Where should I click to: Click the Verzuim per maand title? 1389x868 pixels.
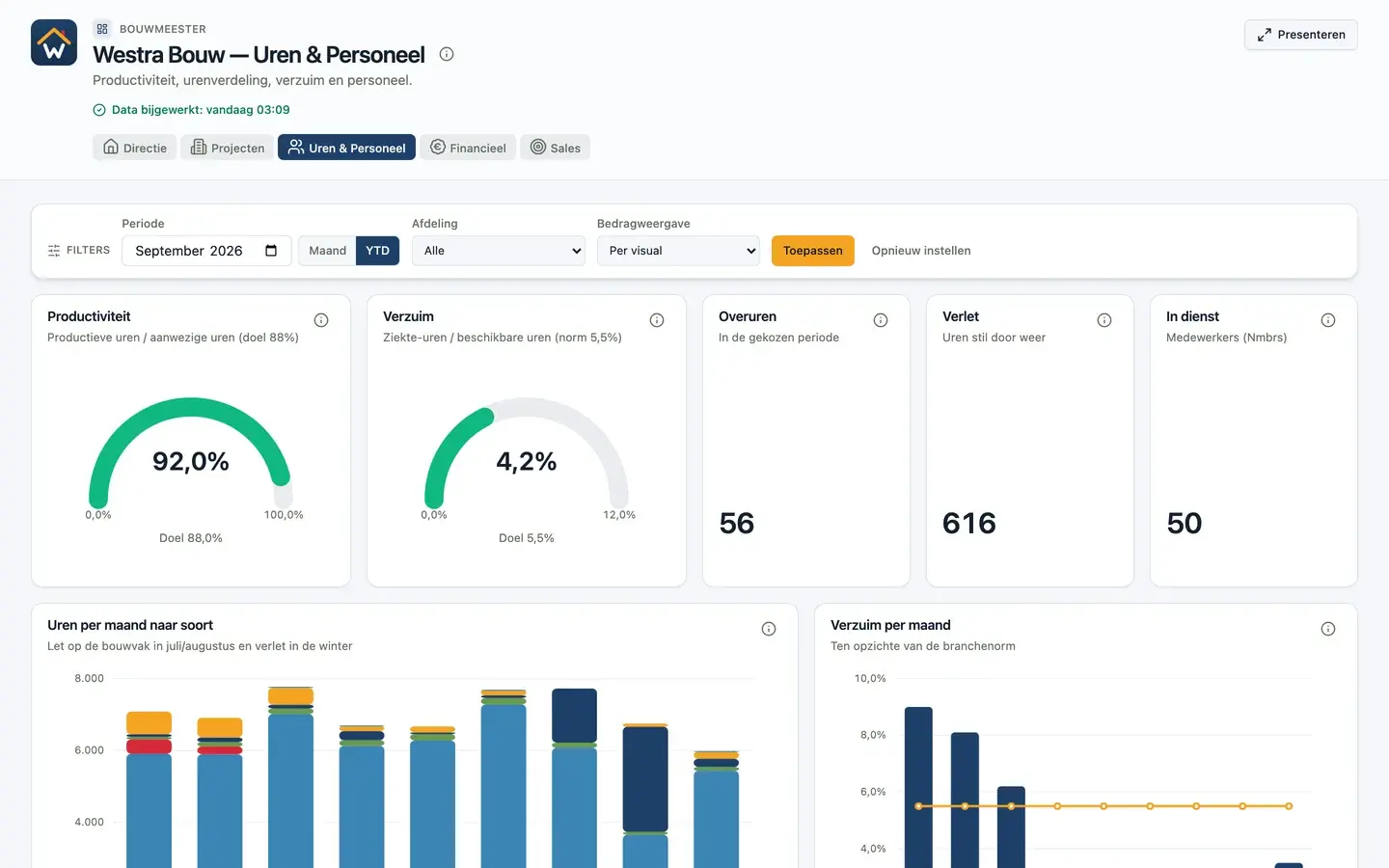890,625
